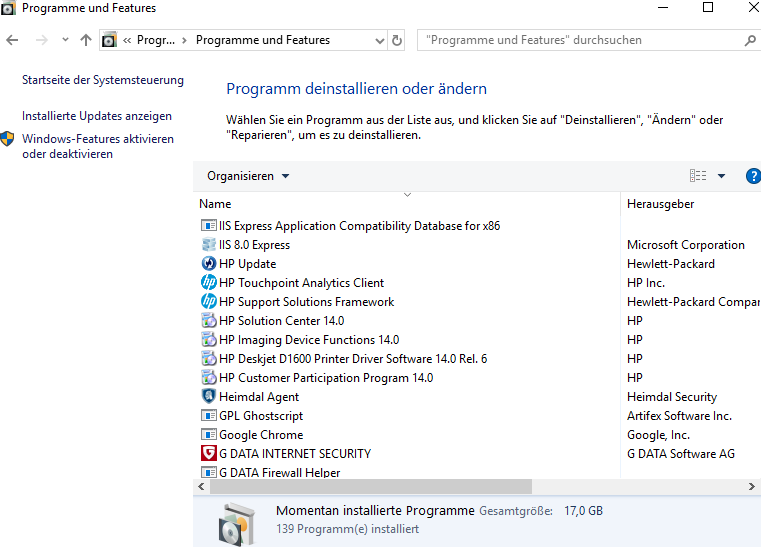Click the Google Chrome entry icon
Image resolution: width=761 pixels, height=547 pixels.
tap(209, 434)
